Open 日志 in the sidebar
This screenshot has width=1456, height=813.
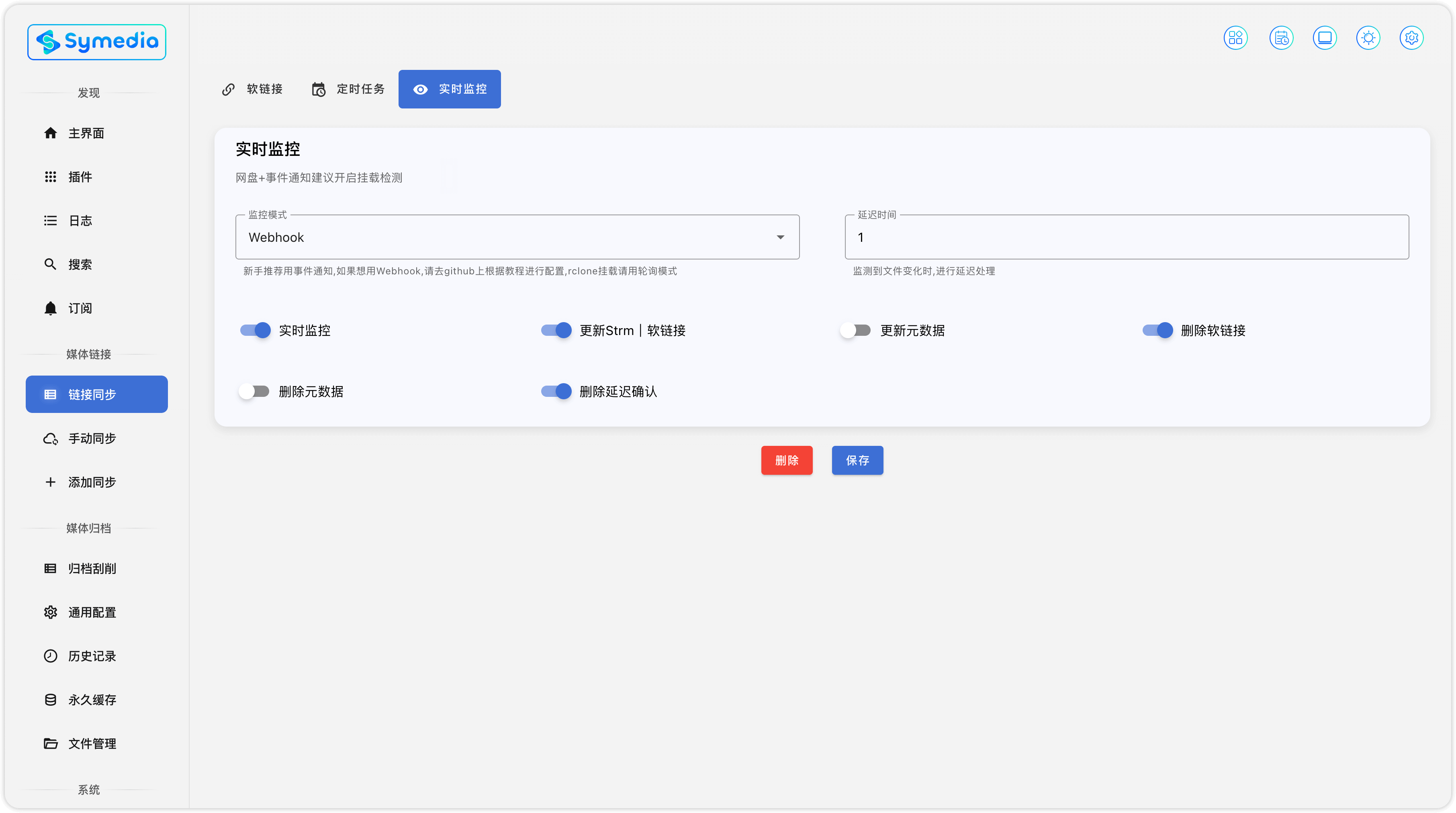point(97,221)
